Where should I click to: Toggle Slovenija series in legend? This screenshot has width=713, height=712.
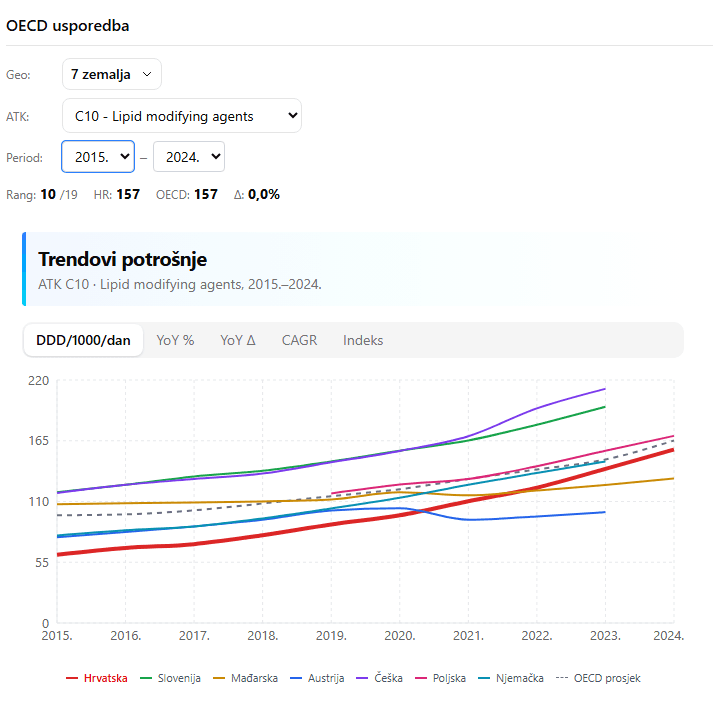[178, 678]
